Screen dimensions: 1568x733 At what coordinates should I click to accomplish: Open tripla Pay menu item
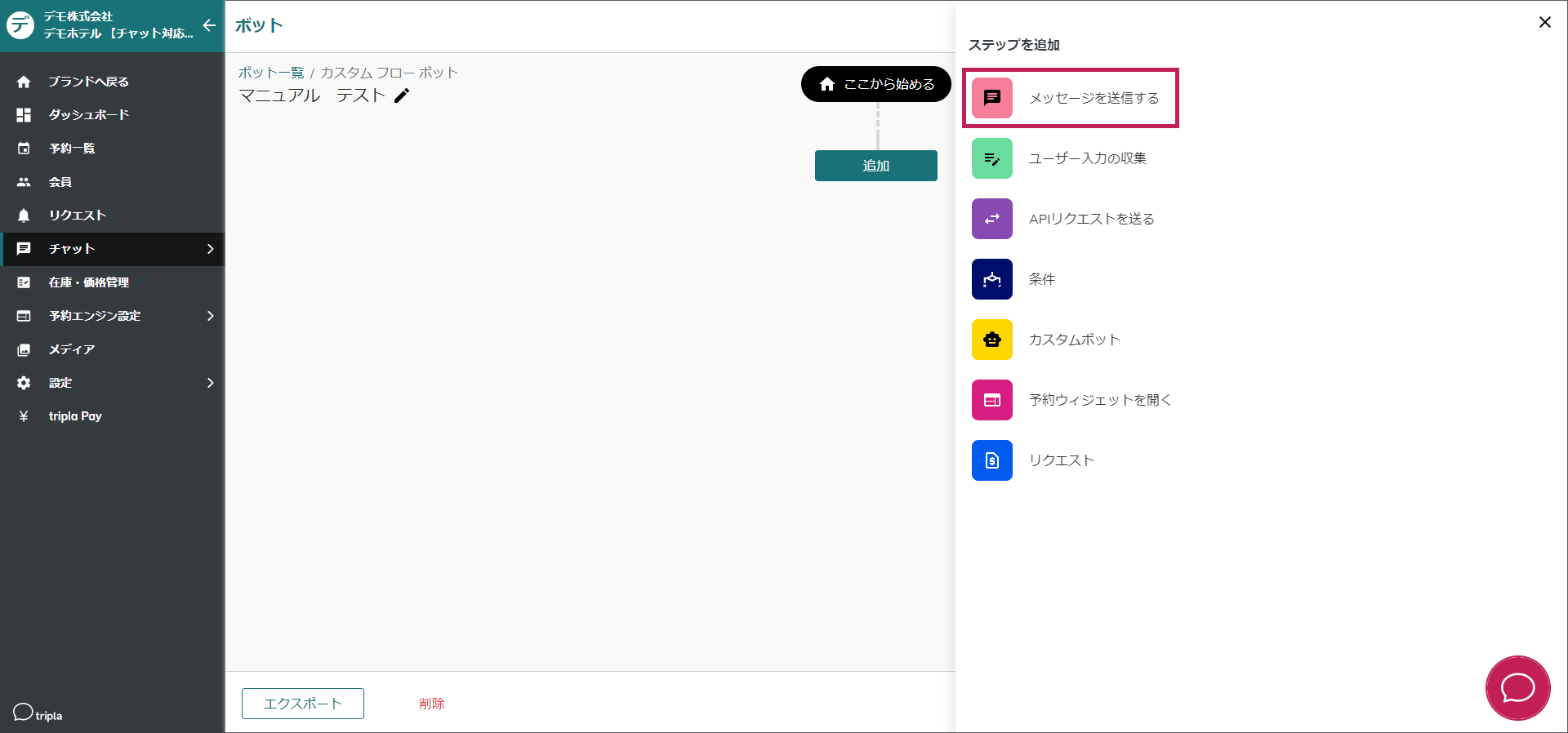pyautogui.click(x=75, y=416)
